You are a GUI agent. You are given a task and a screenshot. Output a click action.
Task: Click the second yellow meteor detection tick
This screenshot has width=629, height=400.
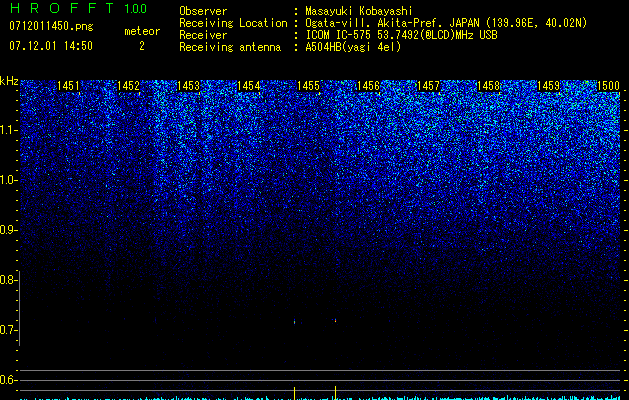click(335, 393)
